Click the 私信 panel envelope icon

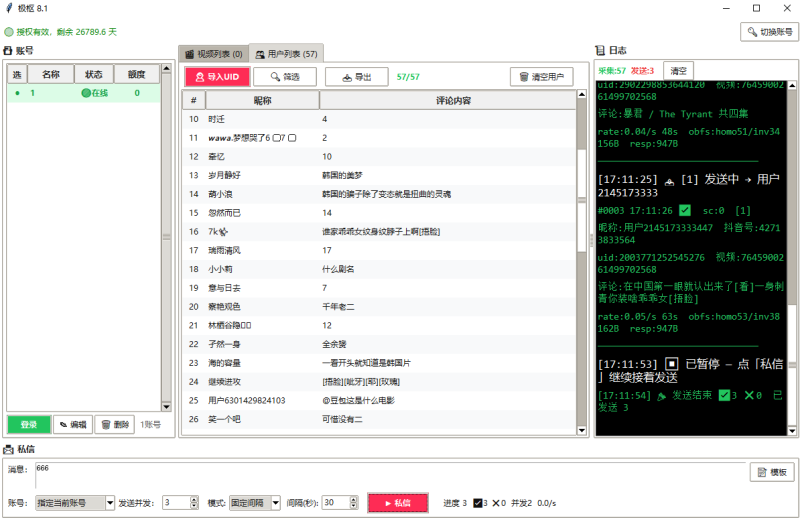pyautogui.click(x=8, y=449)
